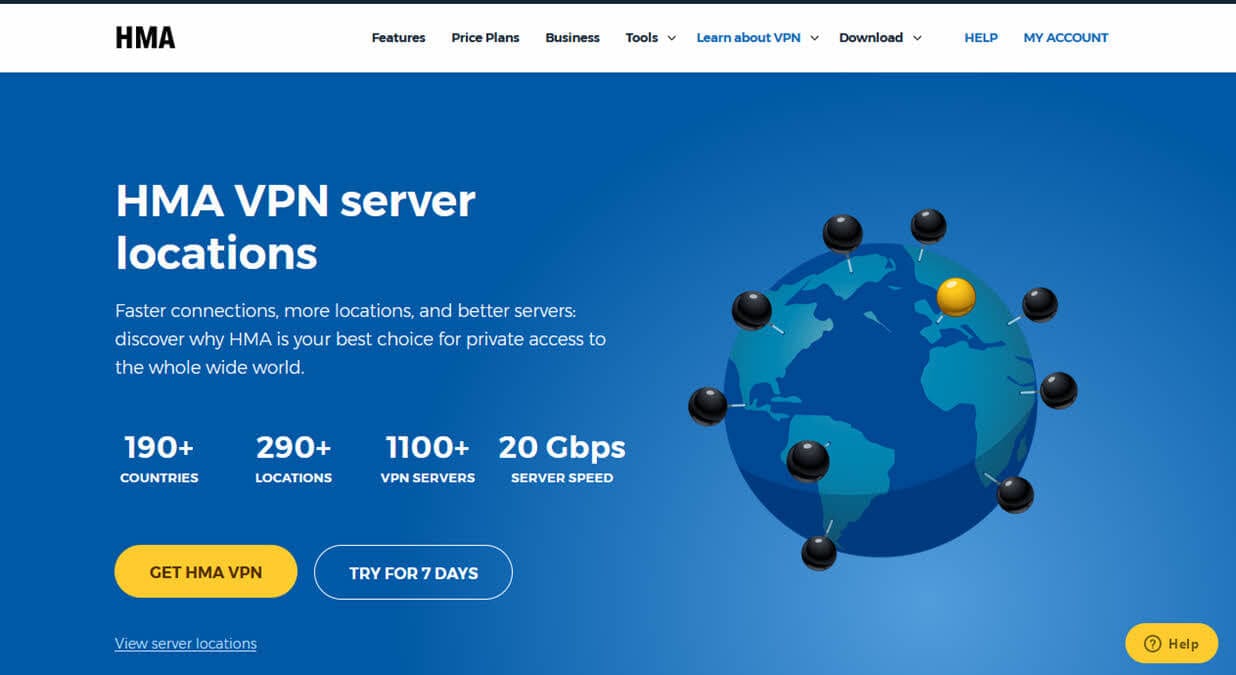Click the black pin on South America
The height and width of the screenshot is (675, 1236).
(808, 460)
